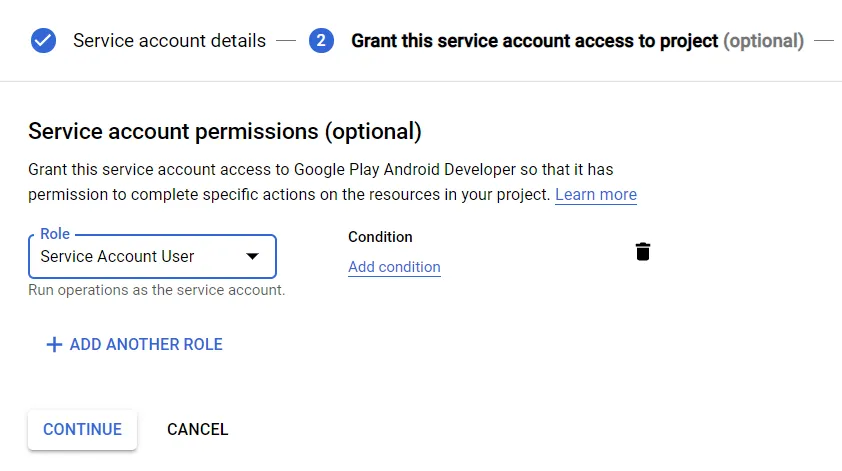842x471 pixels.
Task: Click the Run operations helper text
Action: 157,290
